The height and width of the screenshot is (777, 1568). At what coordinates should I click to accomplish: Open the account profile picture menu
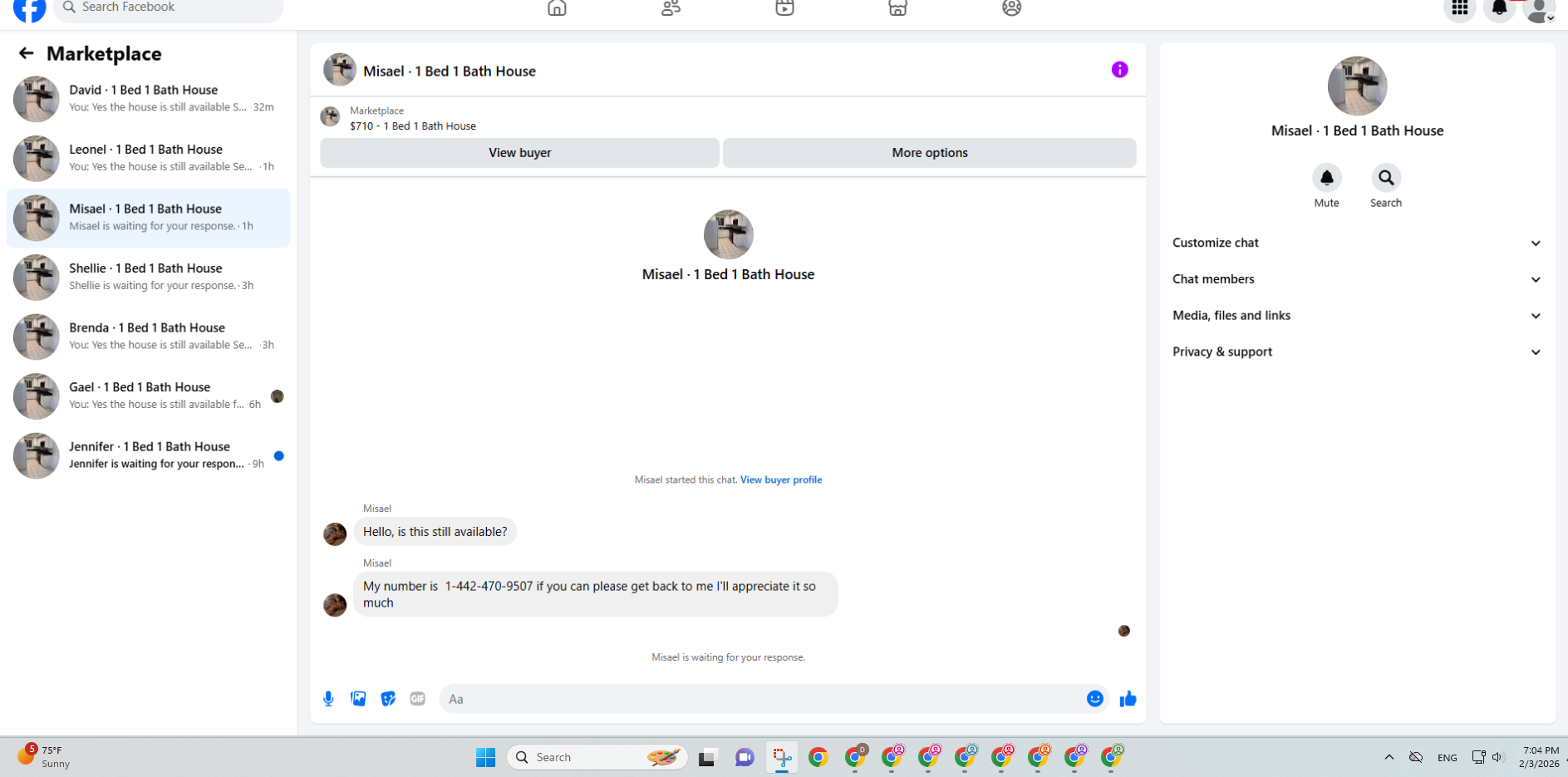point(1539,8)
